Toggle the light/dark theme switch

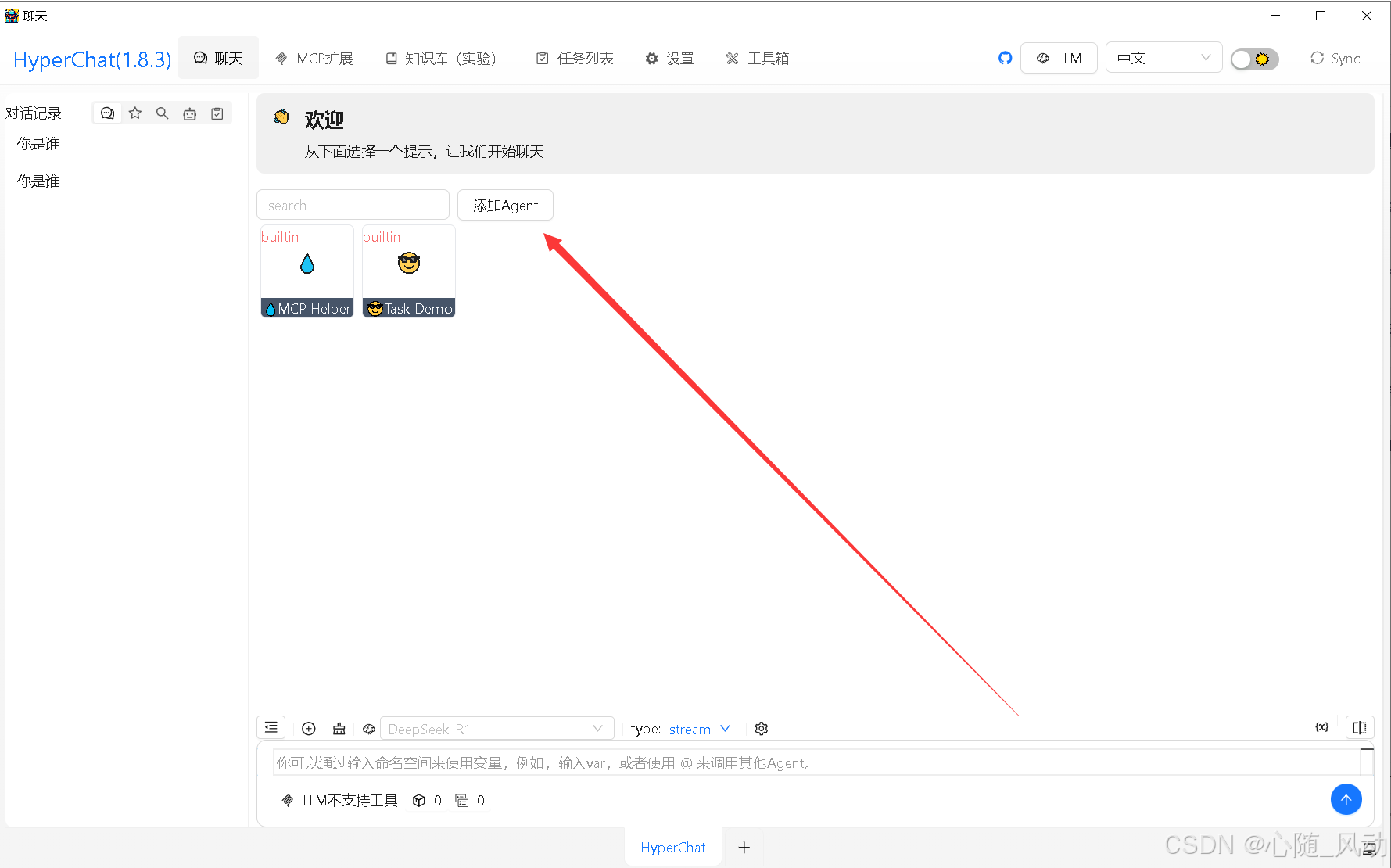(1254, 59)
